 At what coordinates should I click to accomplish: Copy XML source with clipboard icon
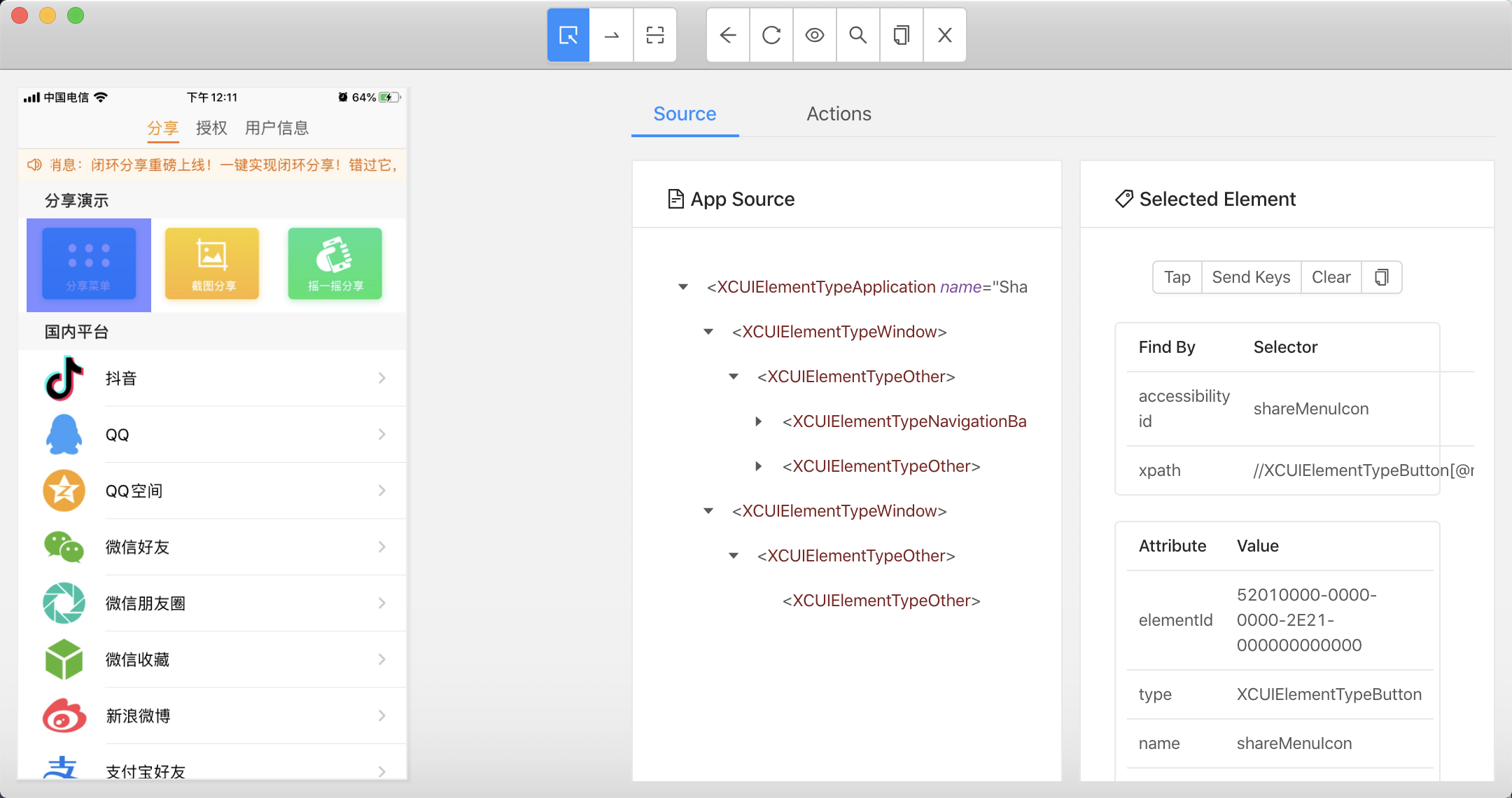coord(902,35)
